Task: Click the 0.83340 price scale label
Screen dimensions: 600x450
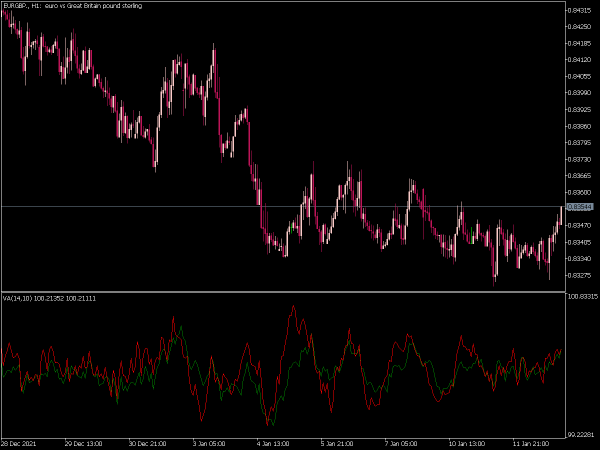Action: [580, 259]
